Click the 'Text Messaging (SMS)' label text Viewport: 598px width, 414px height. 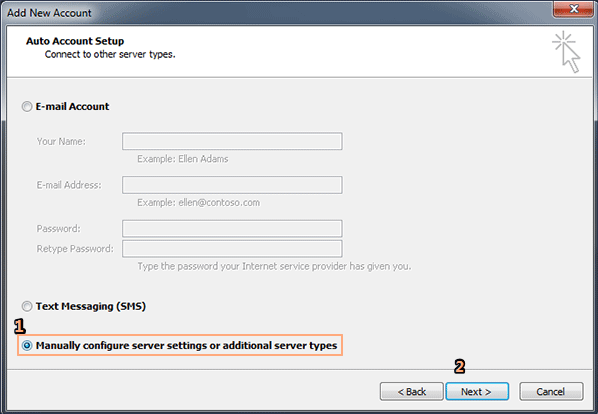[91, 306]
